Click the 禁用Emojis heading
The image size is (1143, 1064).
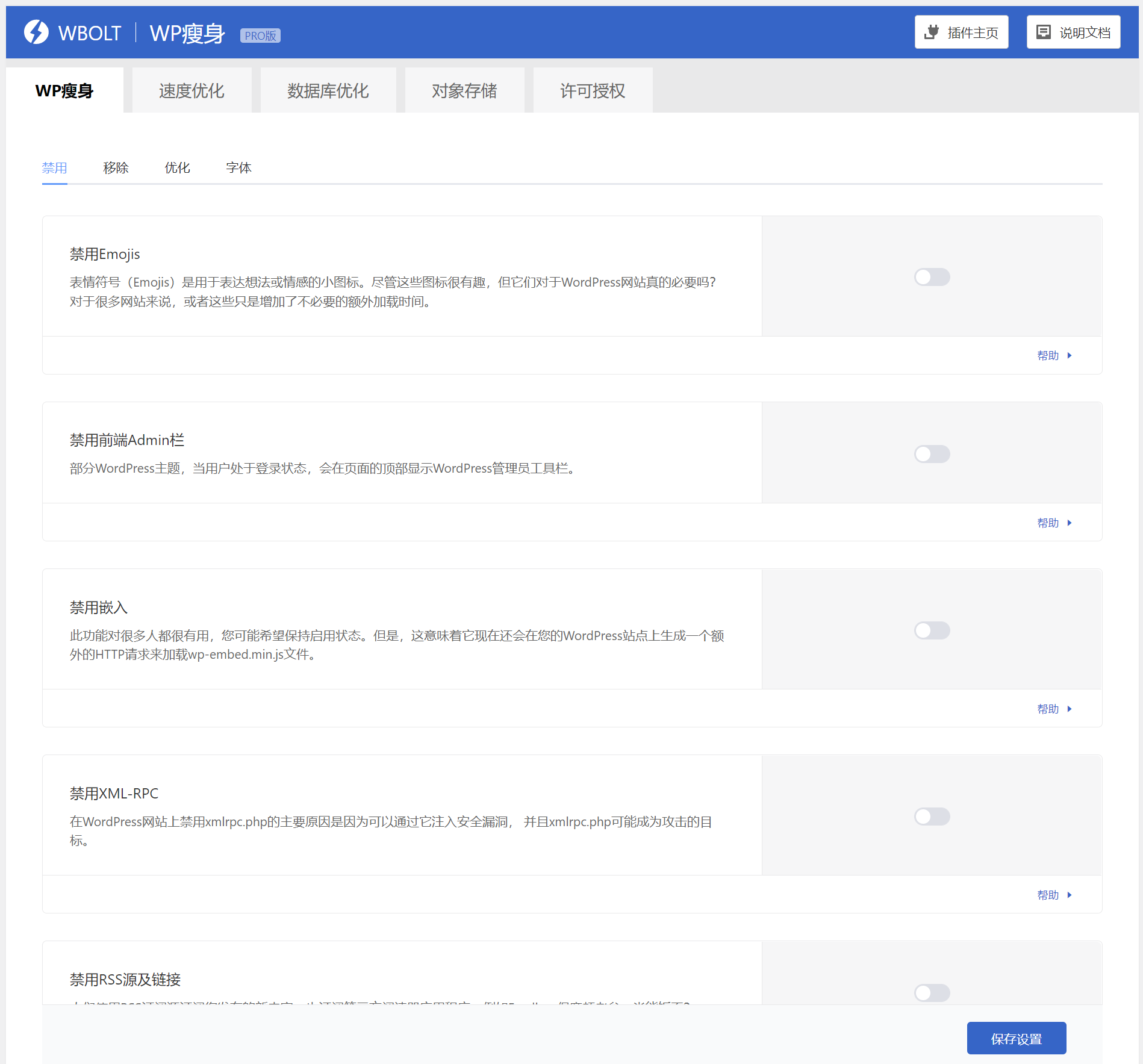105,254
